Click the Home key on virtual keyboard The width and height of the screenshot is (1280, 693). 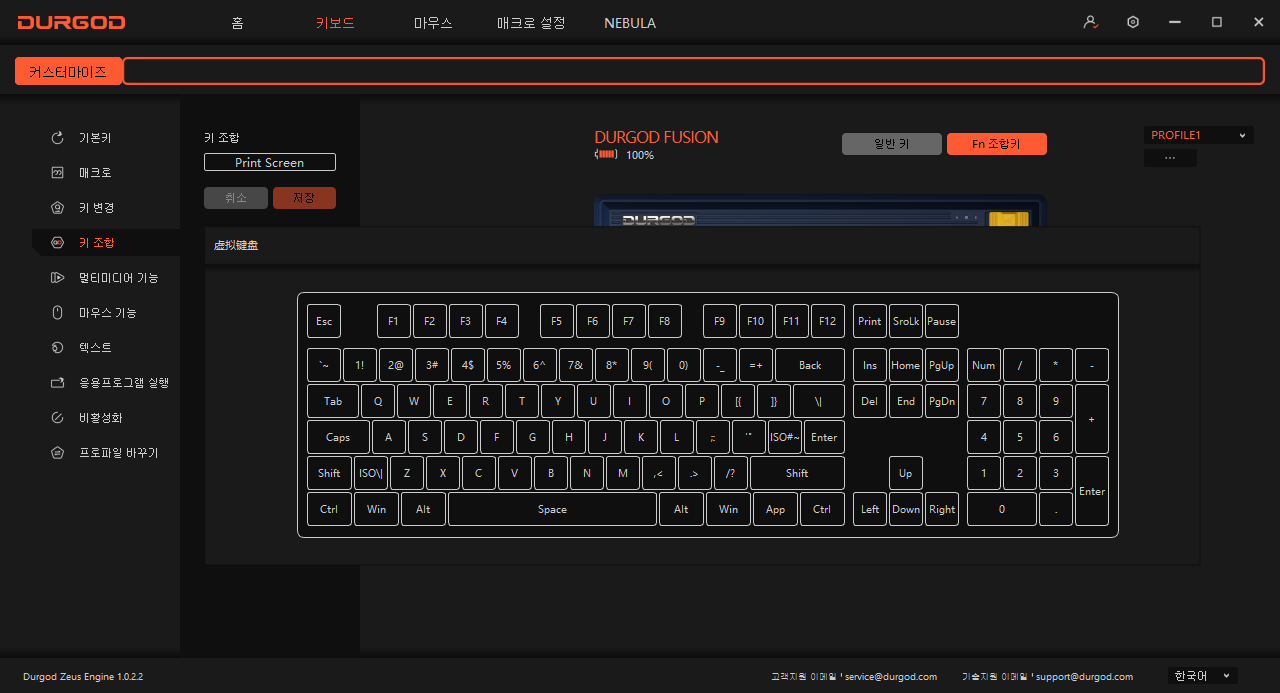tap(906, 365)
